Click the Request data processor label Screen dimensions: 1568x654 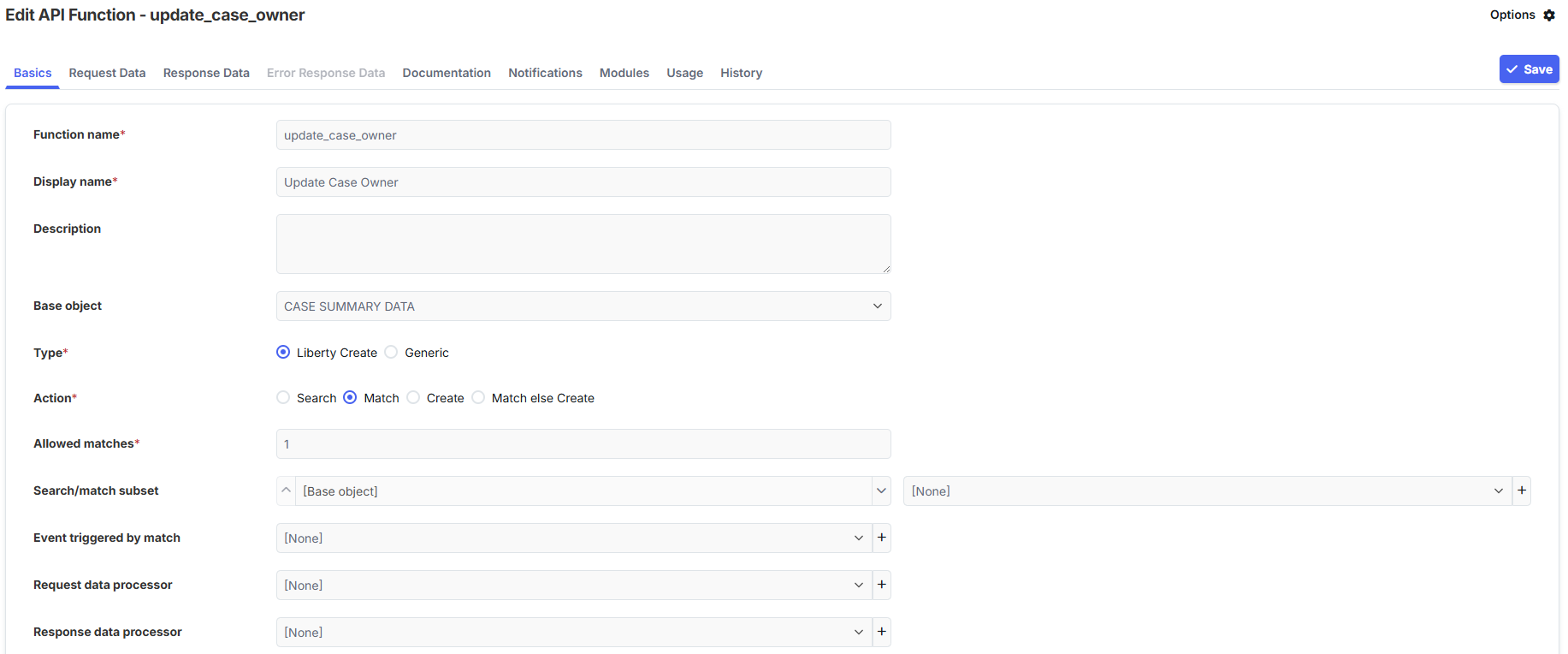click(x=103, y=585)
